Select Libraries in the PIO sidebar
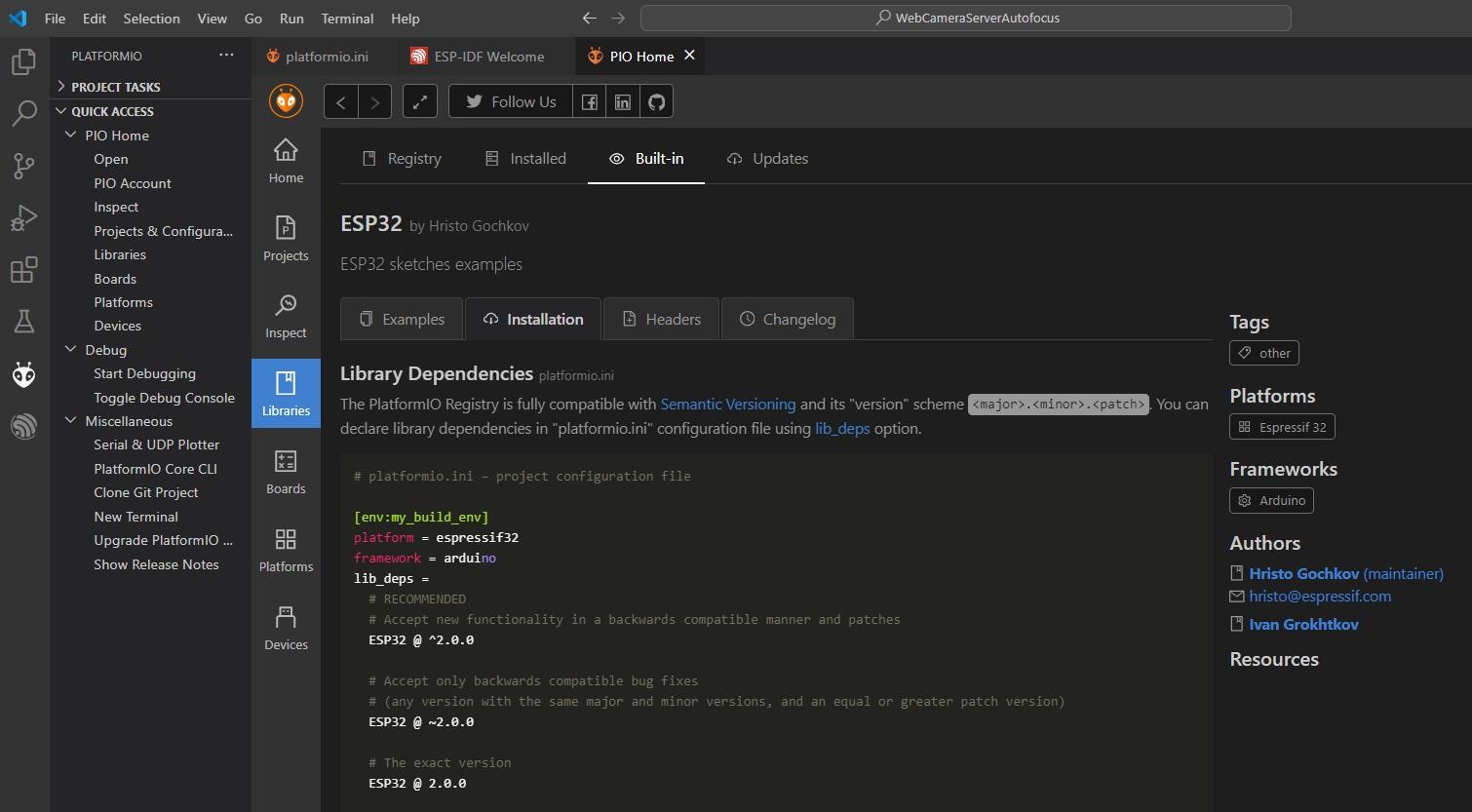 click(x=286, y=394)
